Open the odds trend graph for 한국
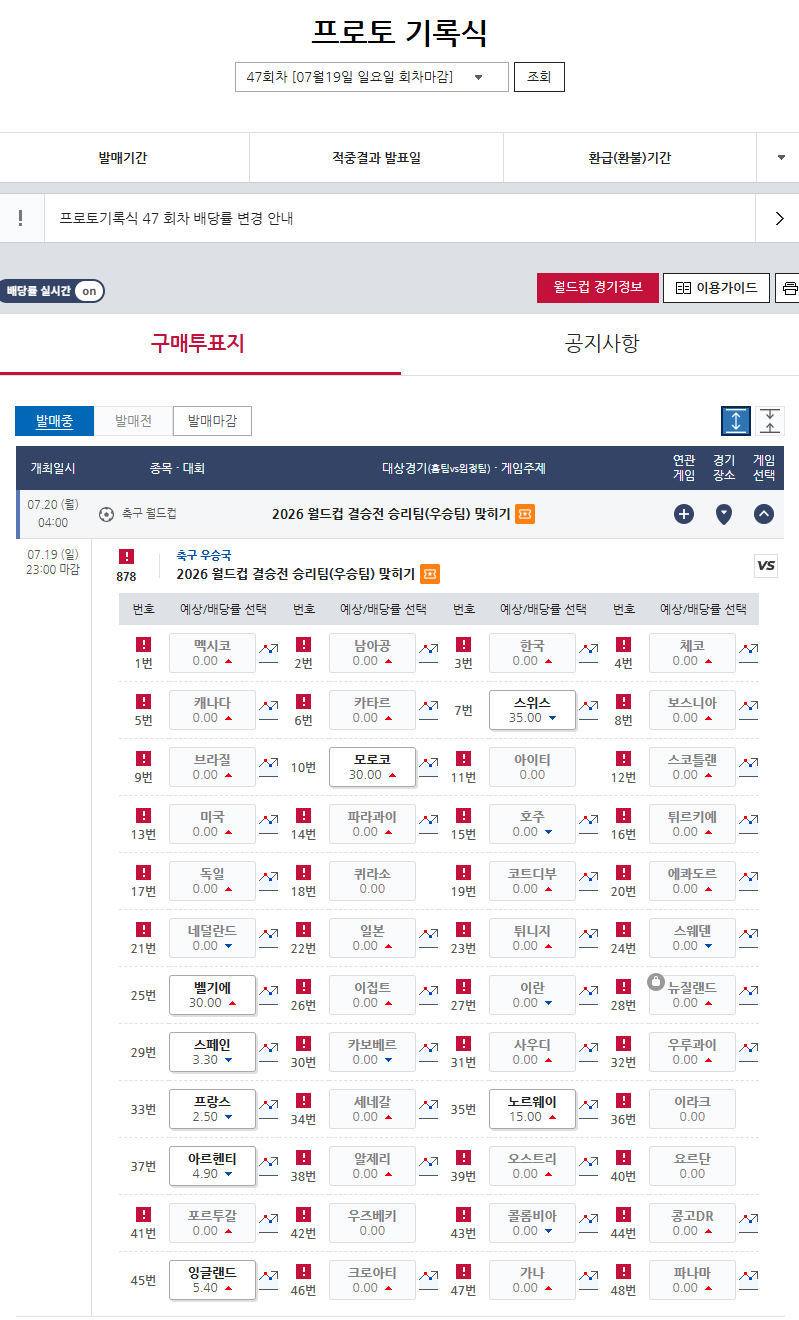The image size is (799, 1320). tap(588, 653)
